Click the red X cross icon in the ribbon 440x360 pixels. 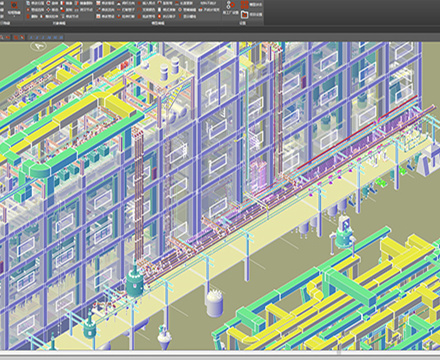pos(98,10)
